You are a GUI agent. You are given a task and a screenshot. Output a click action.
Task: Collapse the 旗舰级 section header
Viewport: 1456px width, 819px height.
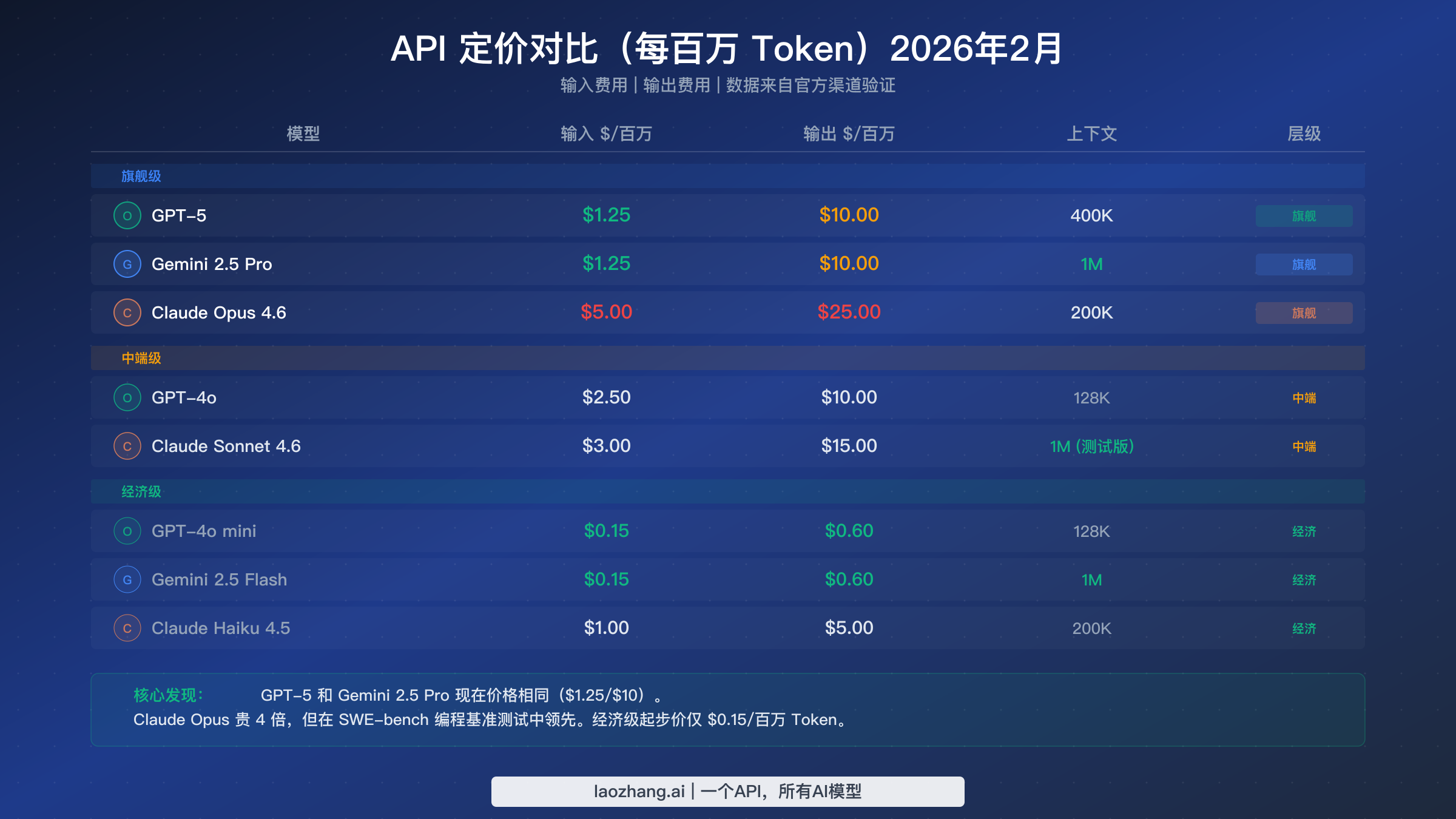(x=141, y=176)
